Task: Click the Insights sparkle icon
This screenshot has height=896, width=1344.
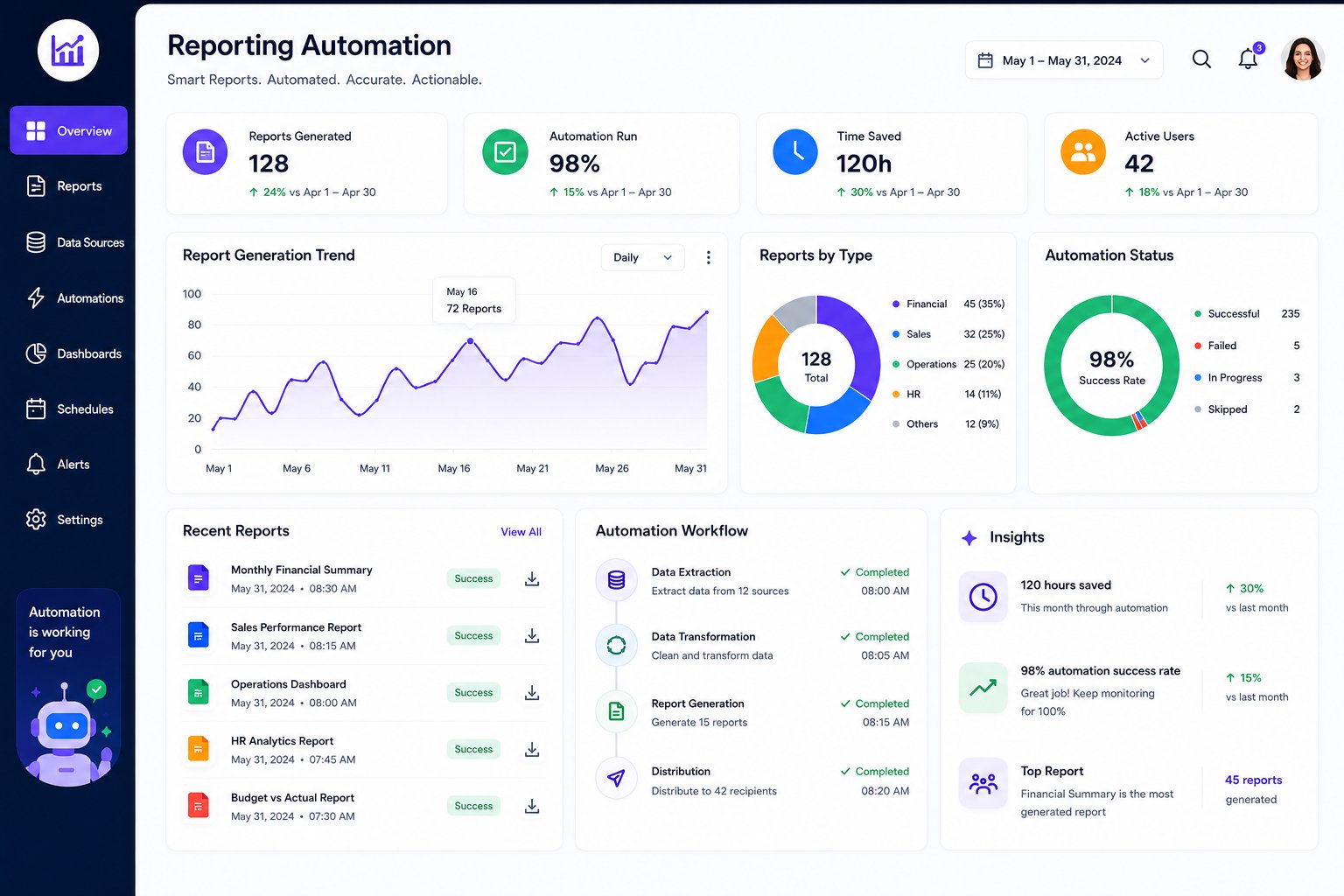Action: click(x=969, y=538)
